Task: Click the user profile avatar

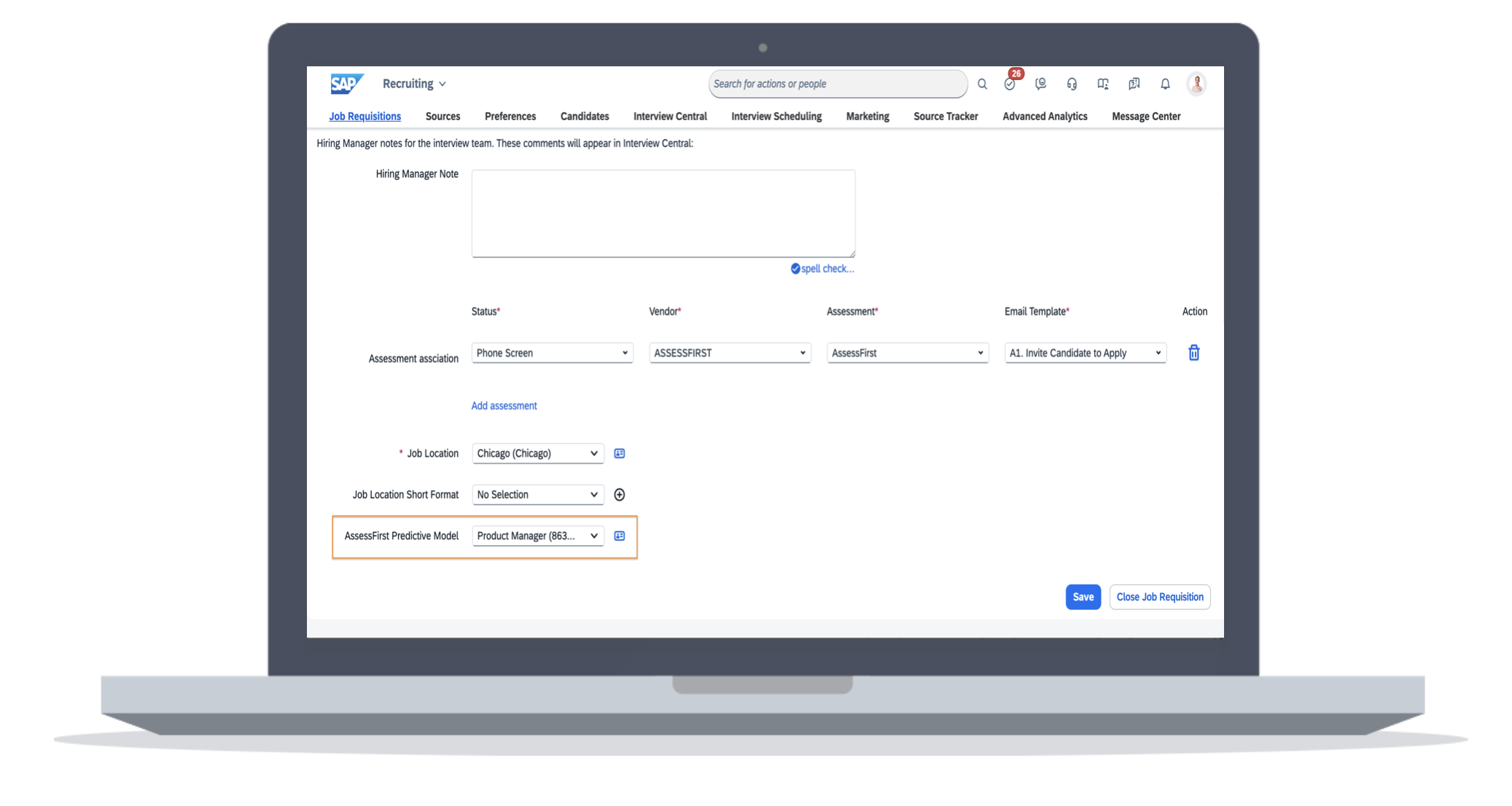Action: coord(1196,84)
